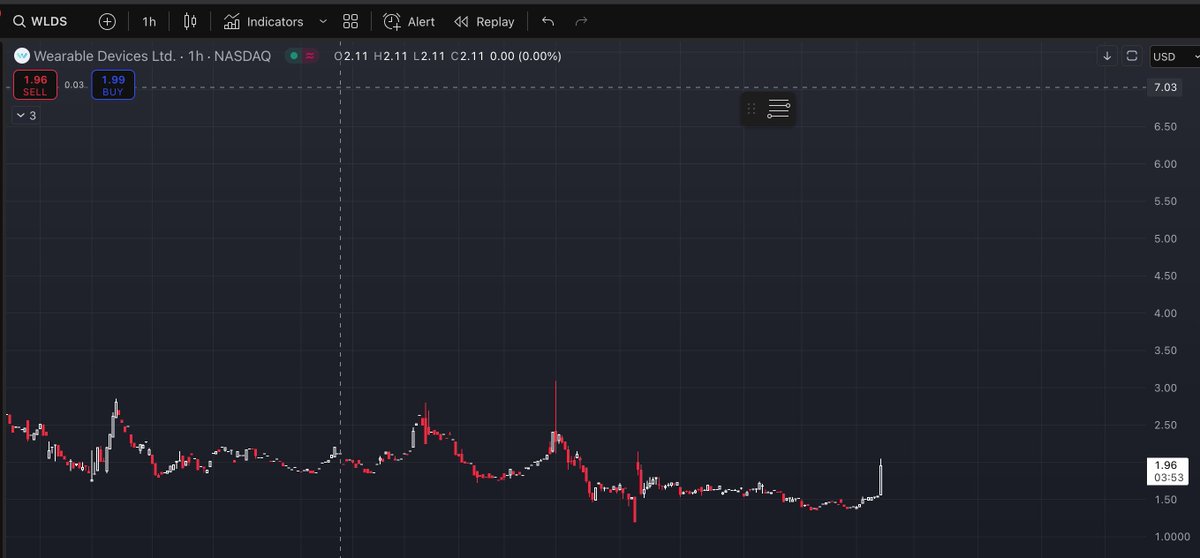This screenshot has height=558, width=1200.
Task: Click the down arrow icon near USD
Action: tap(1107, 56)
